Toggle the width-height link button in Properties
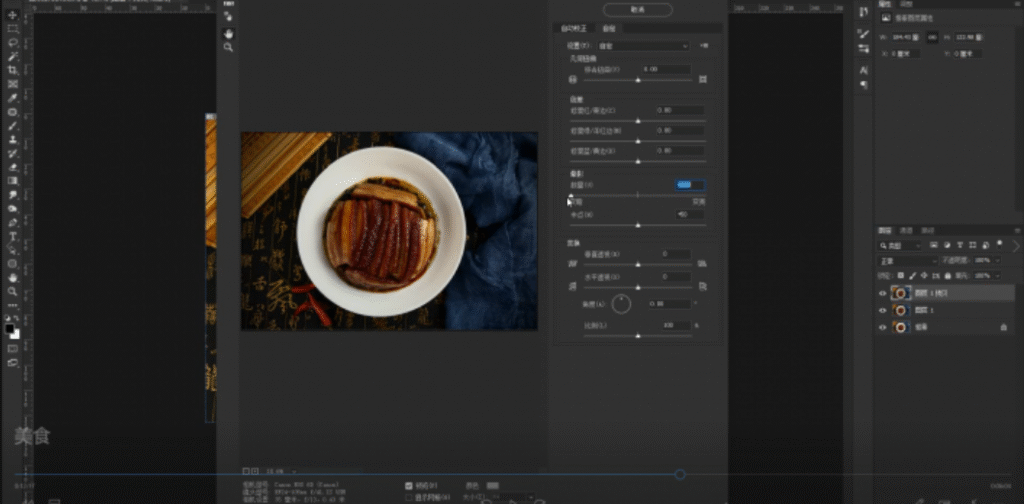The width and height of the screenshot is (1024, 504). coord(933,37)
